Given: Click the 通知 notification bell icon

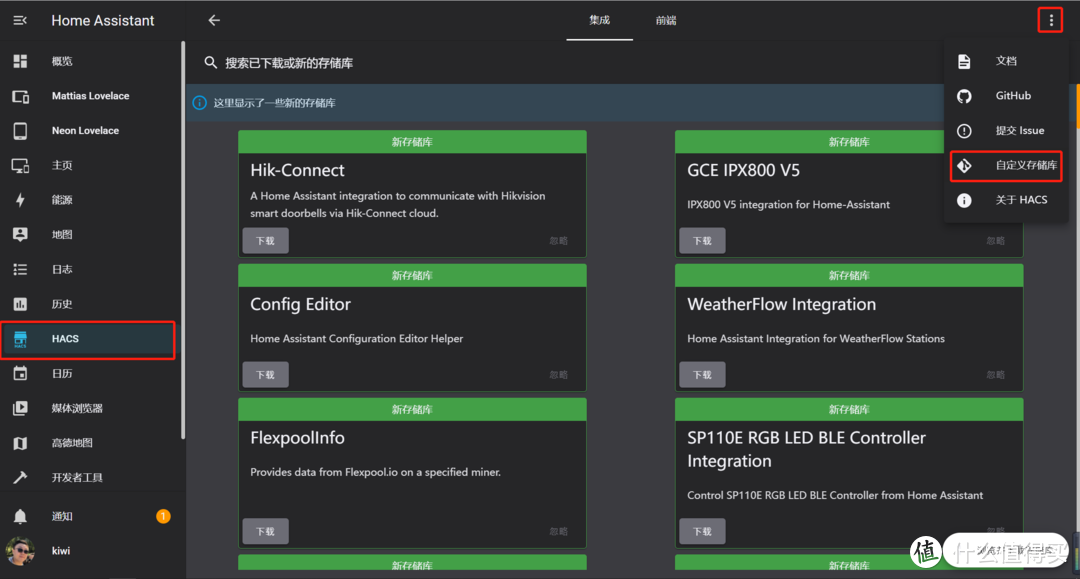Looking at the screenshot, I should tap(20, 516).
